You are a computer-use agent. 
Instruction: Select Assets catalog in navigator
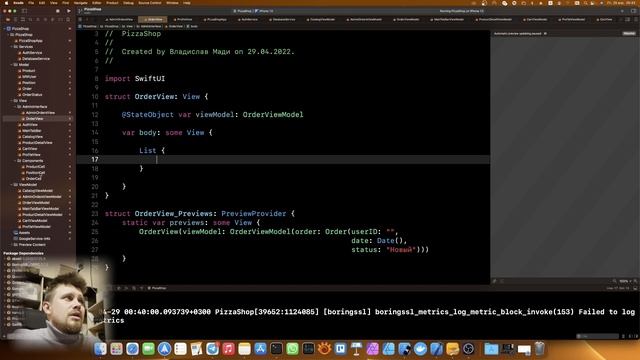point(24,233)
